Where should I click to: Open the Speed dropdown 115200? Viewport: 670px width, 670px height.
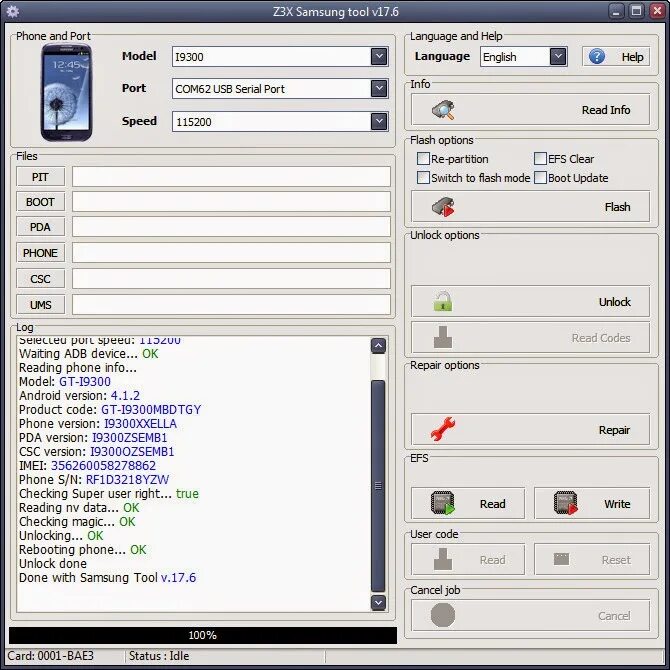pyautogui.click(x=379, y=121)
